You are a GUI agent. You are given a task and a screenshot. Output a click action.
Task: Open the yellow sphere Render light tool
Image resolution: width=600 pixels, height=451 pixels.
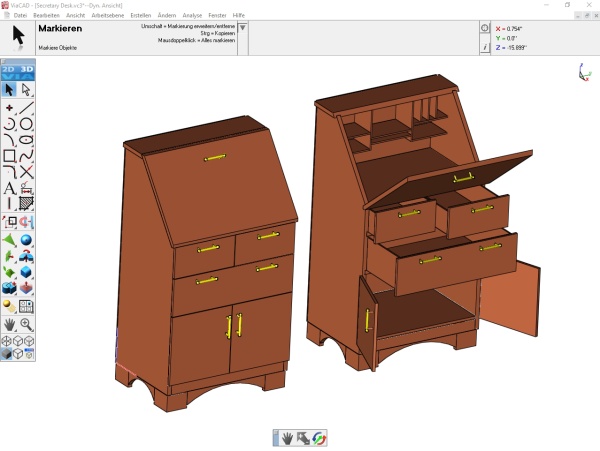pos(10,306)
